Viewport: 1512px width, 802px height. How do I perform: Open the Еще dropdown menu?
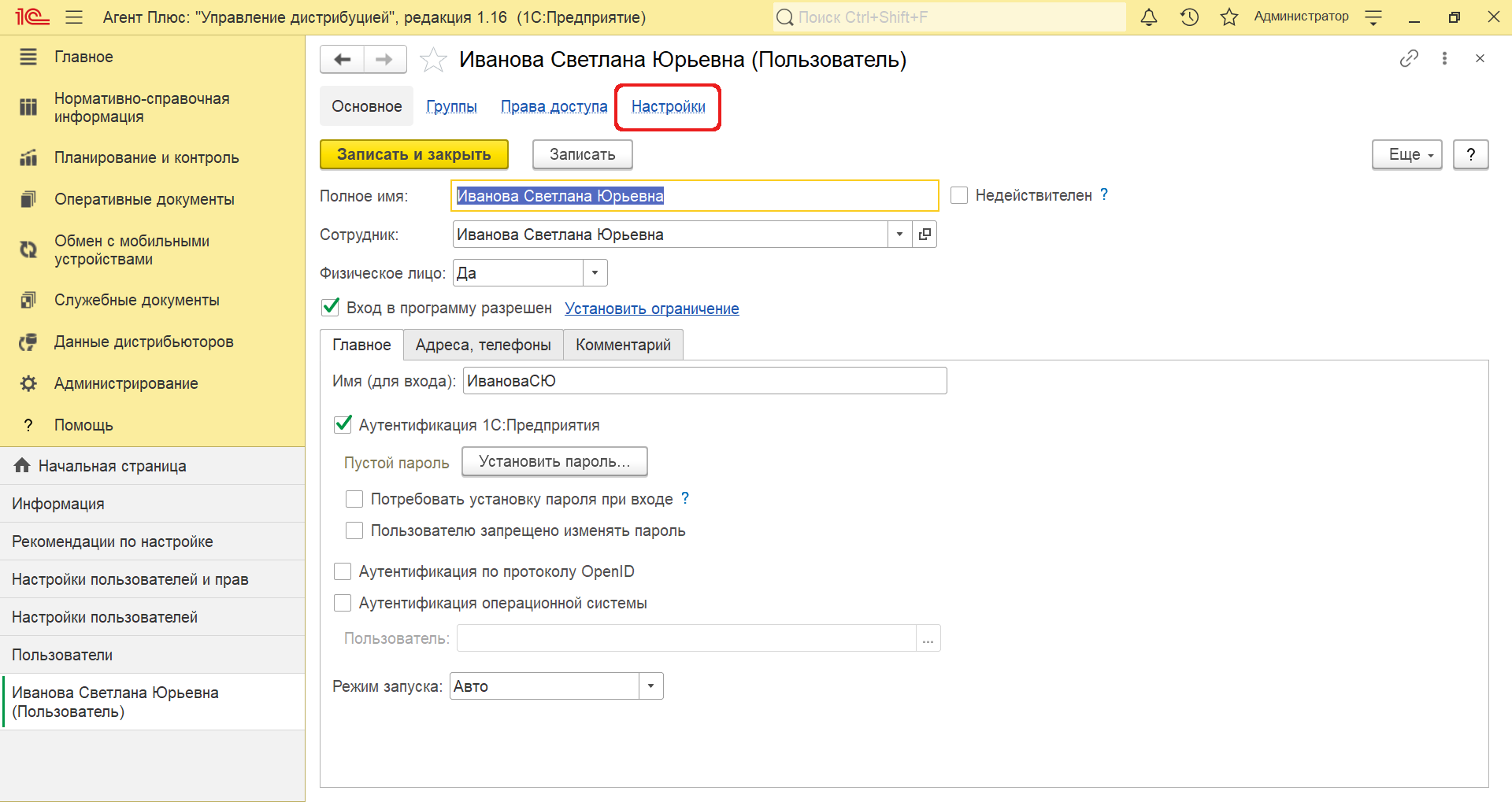(x=1407, y=154)
